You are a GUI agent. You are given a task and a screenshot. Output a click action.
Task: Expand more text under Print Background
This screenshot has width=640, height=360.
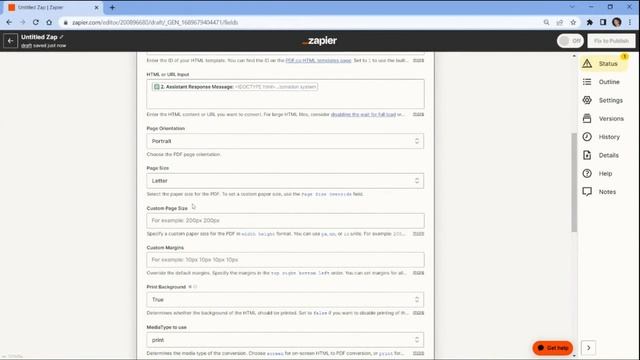418,313
